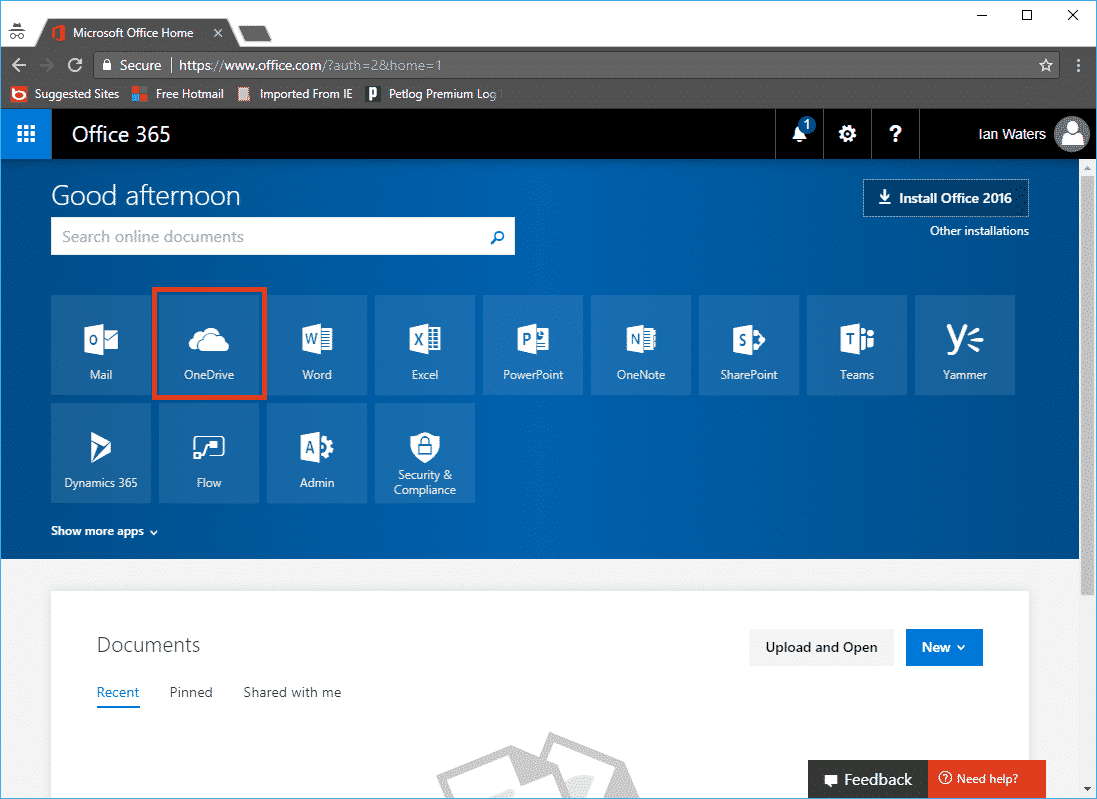This screenshot has width=1097, height=799.
Task: Open settings gear in Office header
Action: tap(847, 134)
